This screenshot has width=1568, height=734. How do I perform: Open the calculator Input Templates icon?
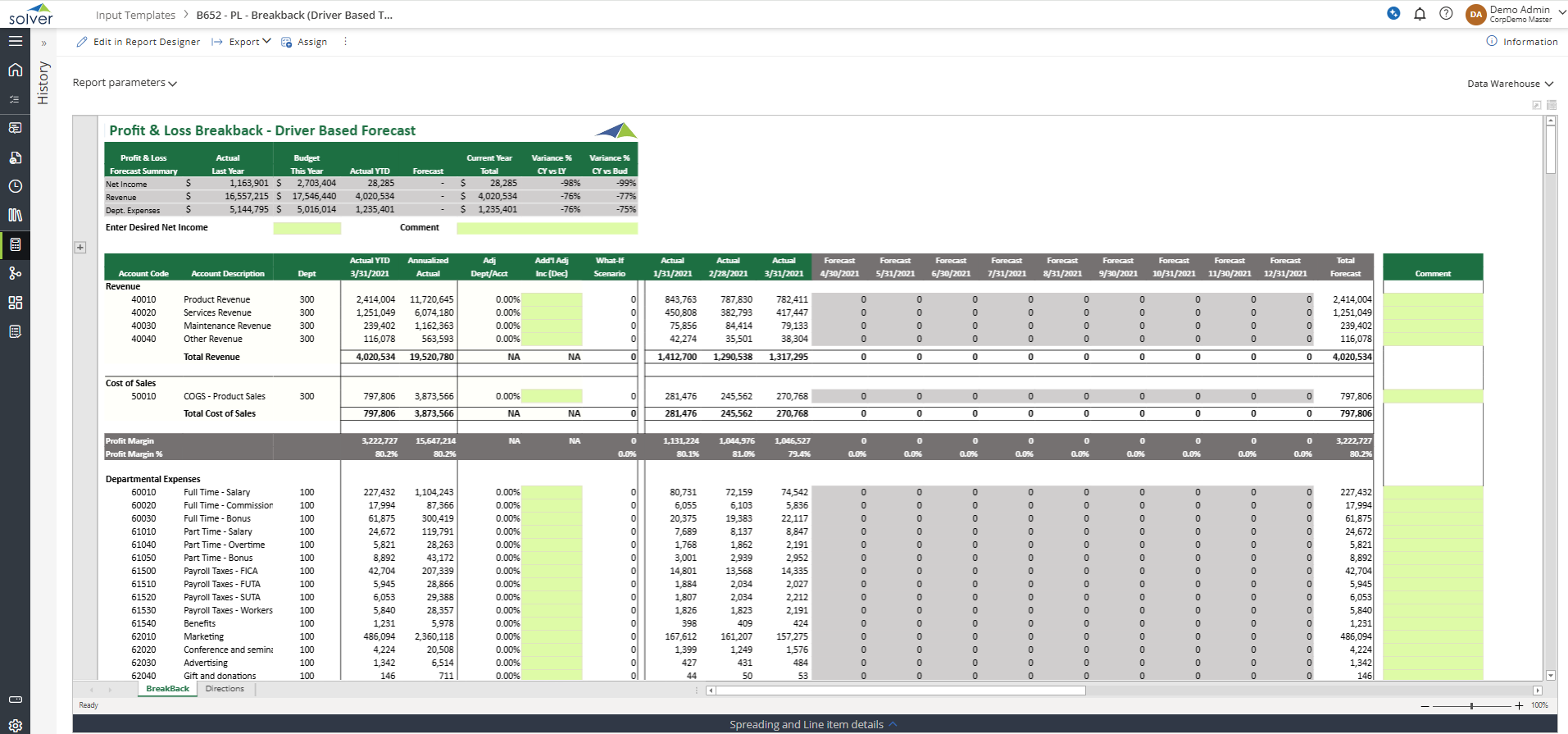pyautogui.click(x=15, y=244)
